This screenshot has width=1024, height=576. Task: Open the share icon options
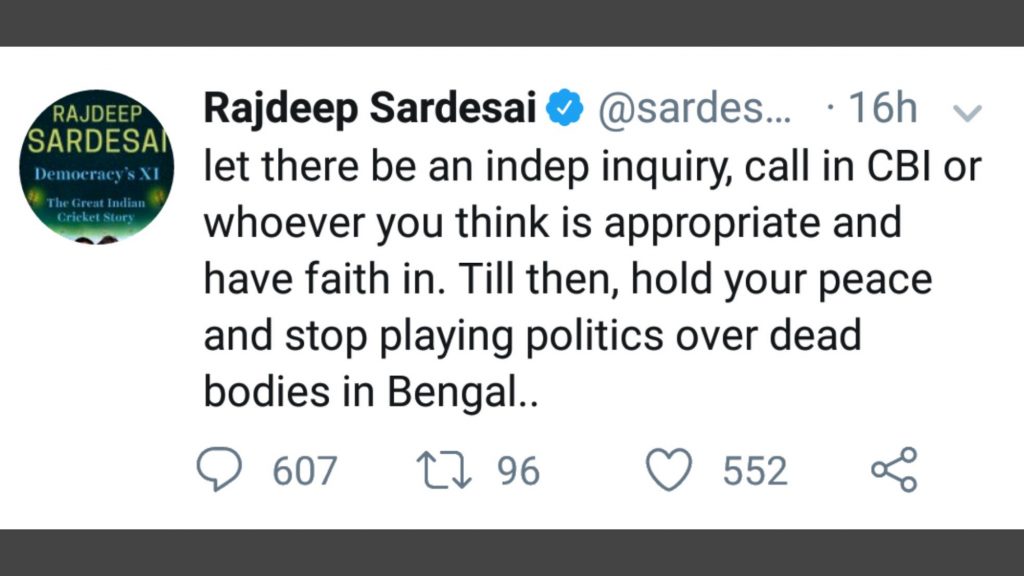[893, 470]
